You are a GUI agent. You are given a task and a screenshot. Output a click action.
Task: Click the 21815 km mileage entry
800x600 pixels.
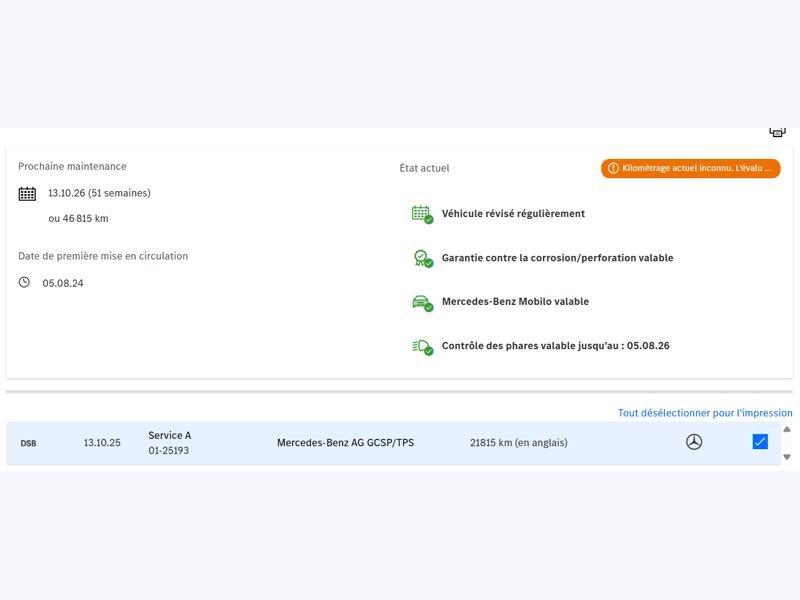(518, 443)
